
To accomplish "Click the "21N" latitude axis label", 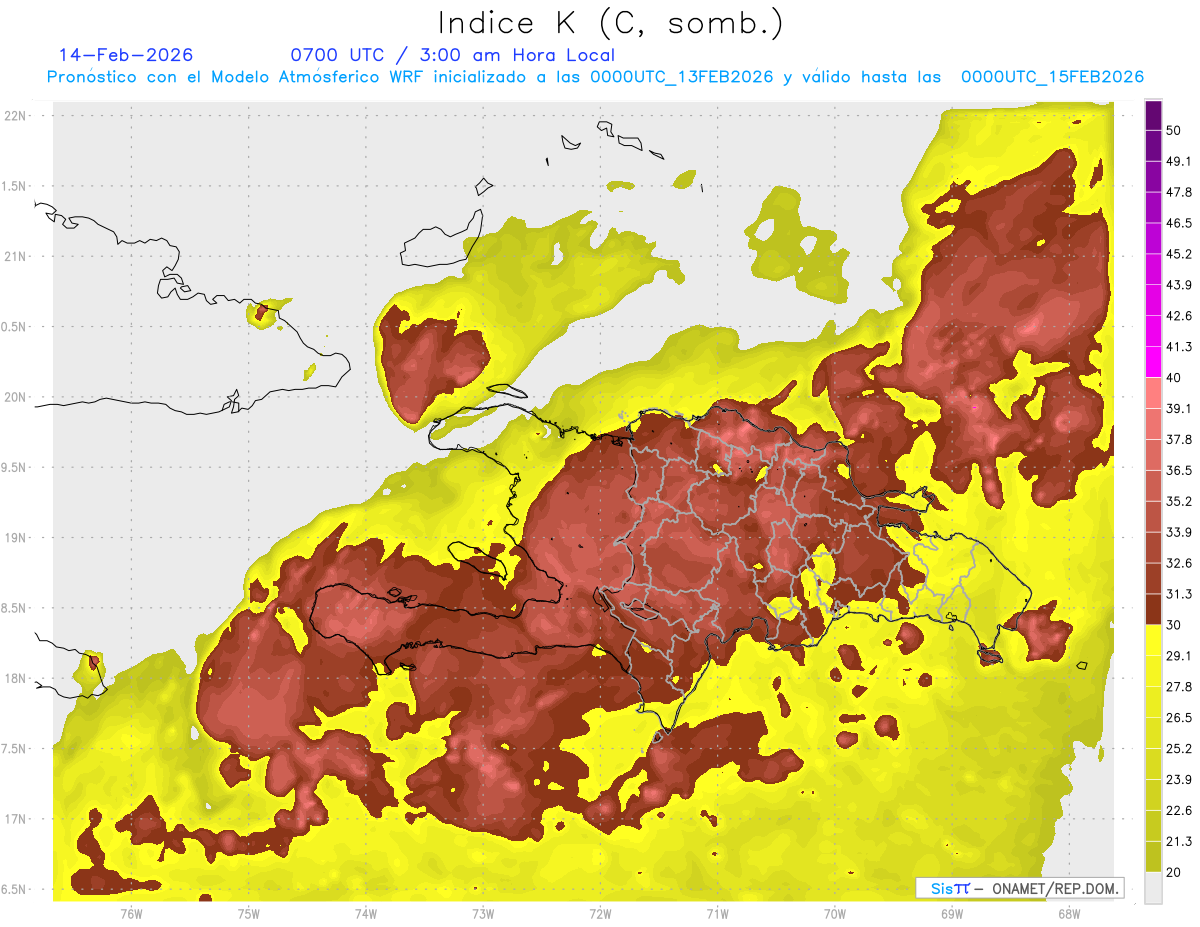I will [x=17, y=257].
